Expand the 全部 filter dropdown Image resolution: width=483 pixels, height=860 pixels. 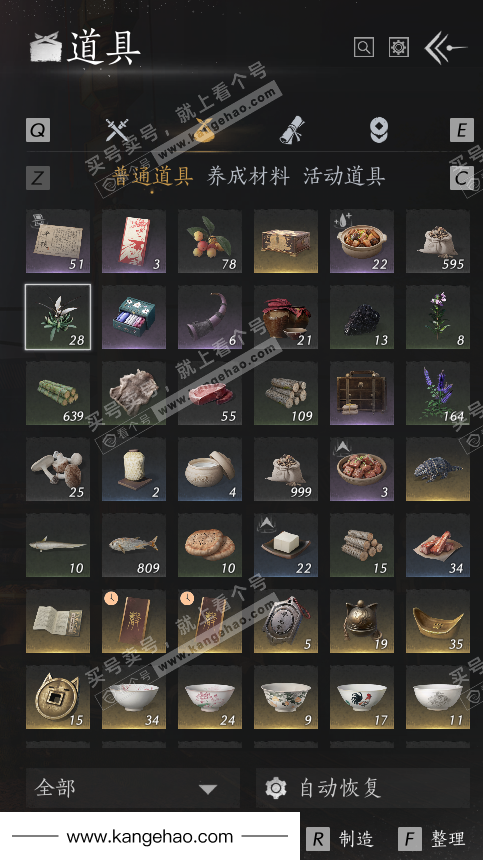(133, 788)
